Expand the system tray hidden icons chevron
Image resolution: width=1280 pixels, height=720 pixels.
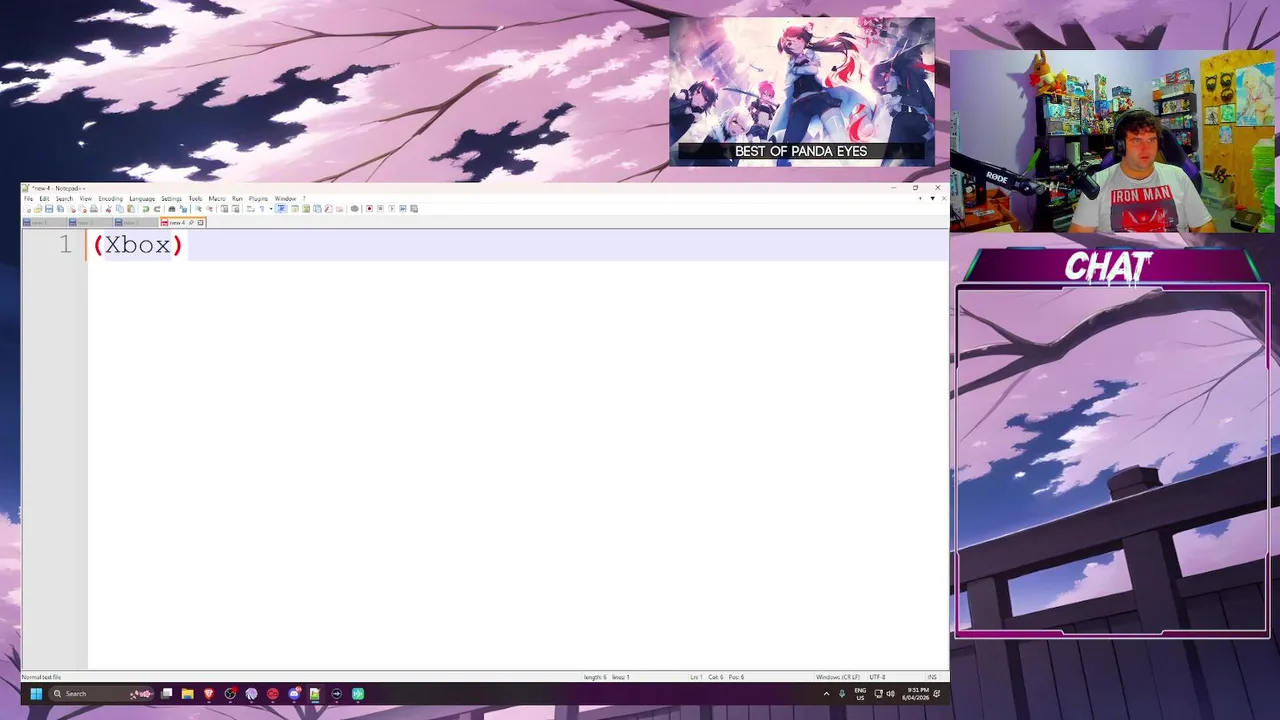coord(826,693)
